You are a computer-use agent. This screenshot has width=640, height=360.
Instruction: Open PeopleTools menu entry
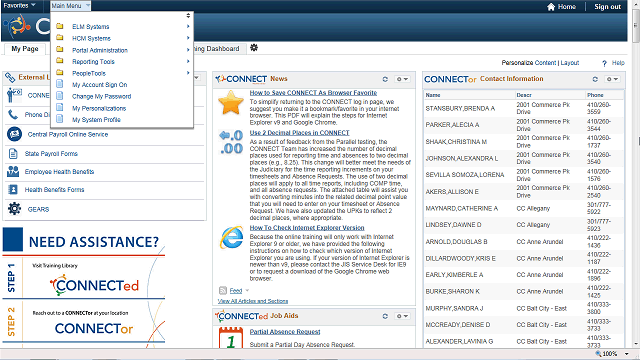(x=89, y=73)
